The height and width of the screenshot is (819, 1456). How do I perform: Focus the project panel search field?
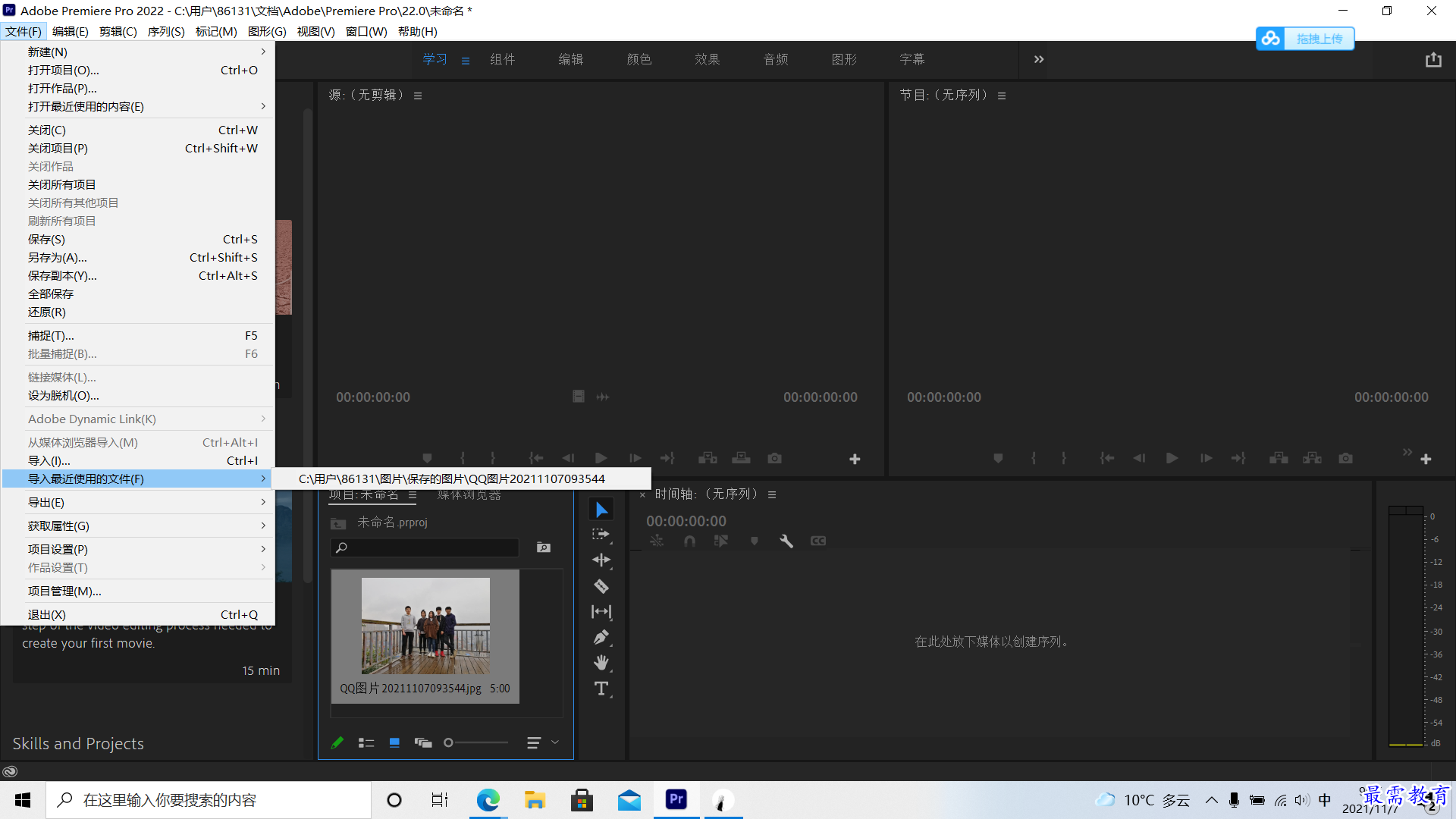(425, 548)
